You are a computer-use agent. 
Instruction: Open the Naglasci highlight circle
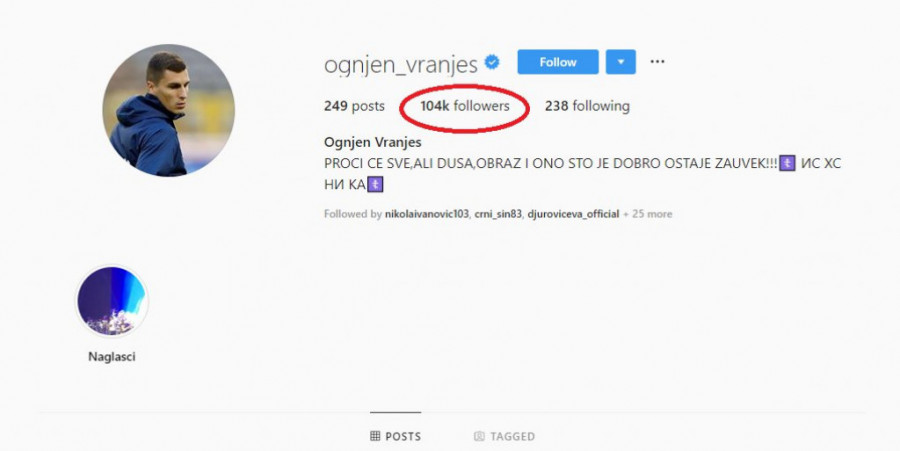112,301
